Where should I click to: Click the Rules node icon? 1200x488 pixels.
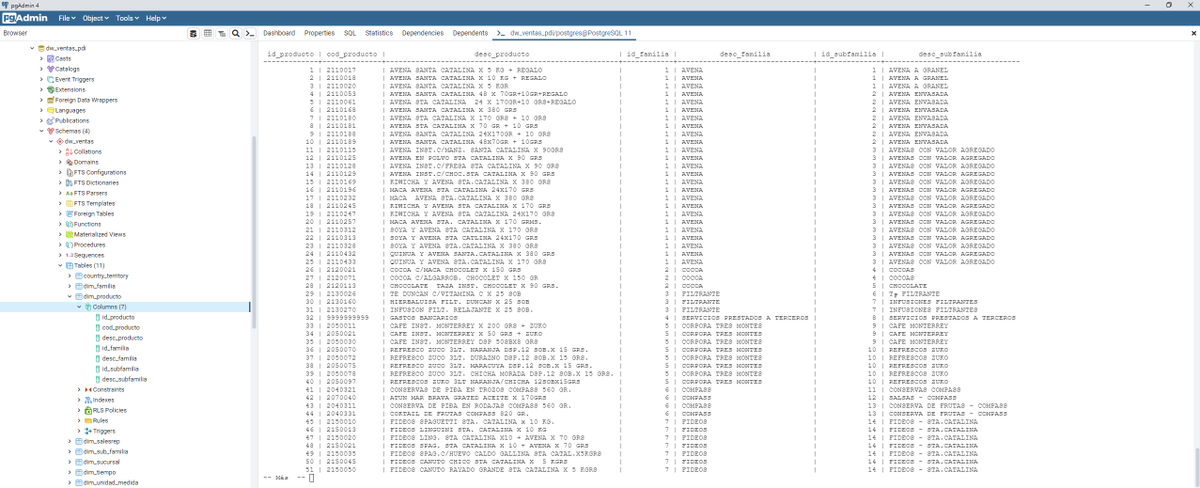pos(88,420)
